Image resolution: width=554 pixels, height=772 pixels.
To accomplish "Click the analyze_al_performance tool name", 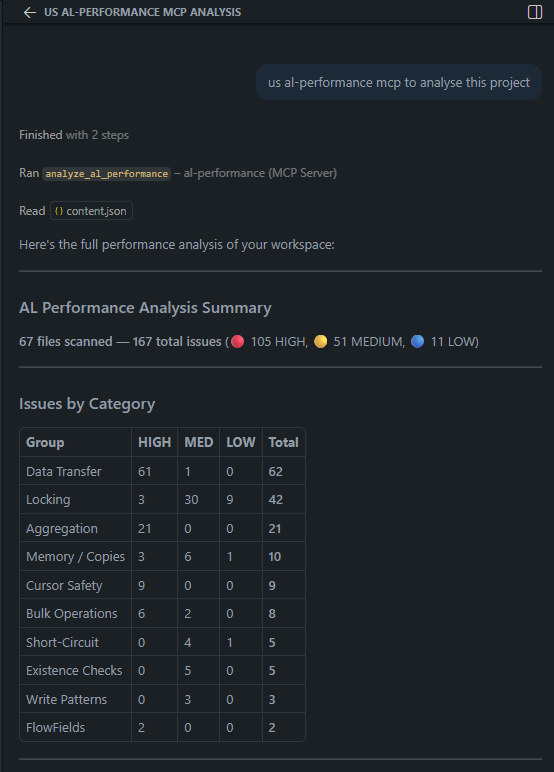I will point(106,174).
